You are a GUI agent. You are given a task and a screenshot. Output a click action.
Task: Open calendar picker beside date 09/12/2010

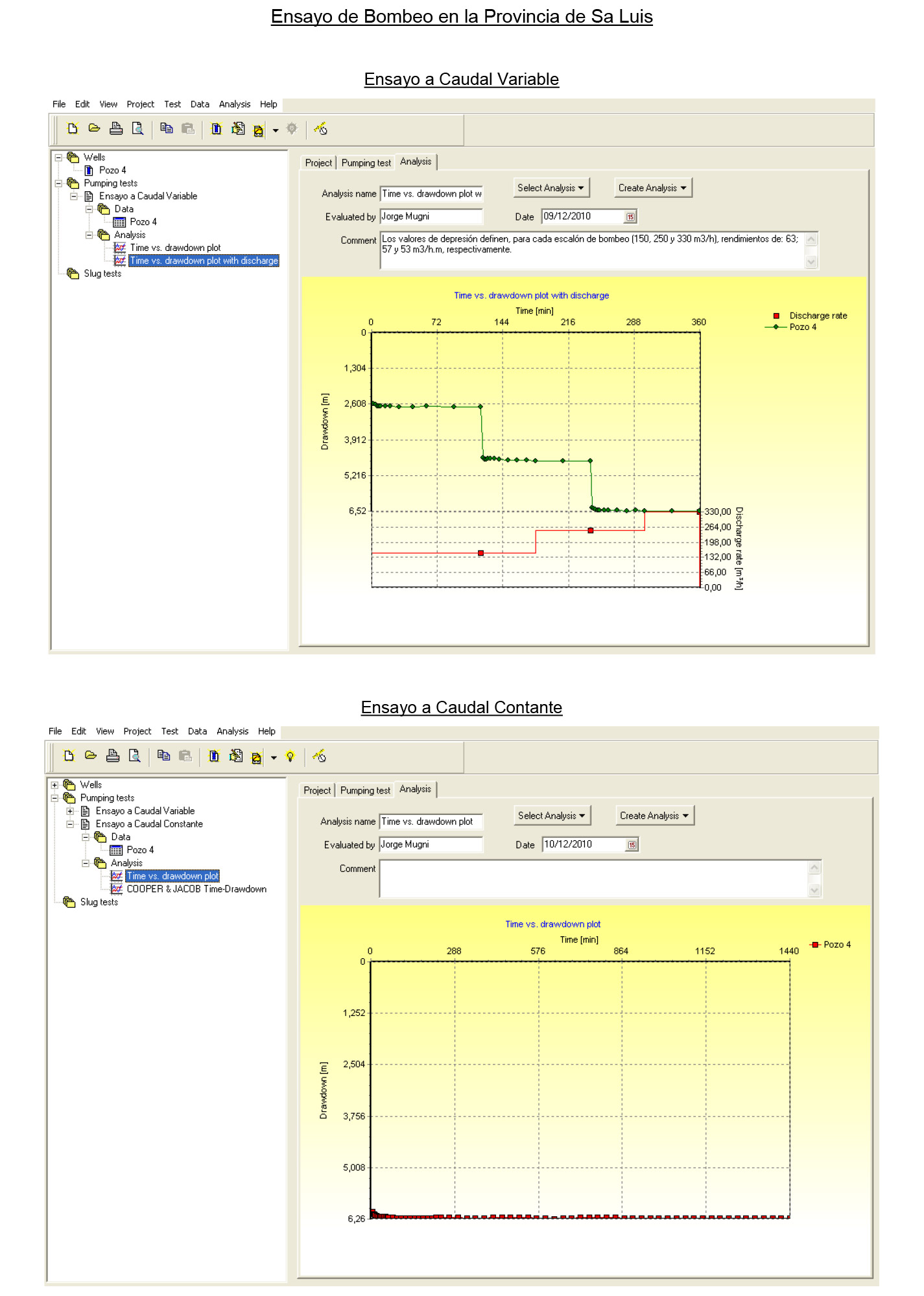[x=630, y=217]
